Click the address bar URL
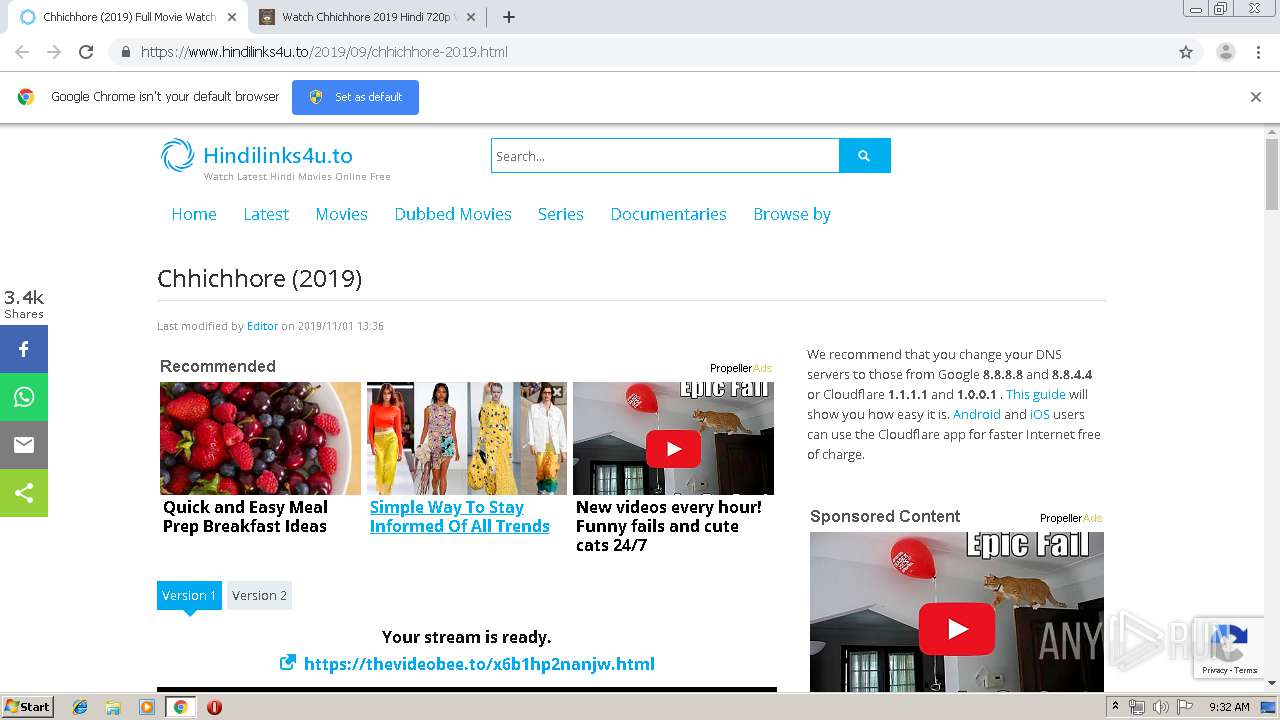The height and width of the screenshot is (720, 1280). 324,52
